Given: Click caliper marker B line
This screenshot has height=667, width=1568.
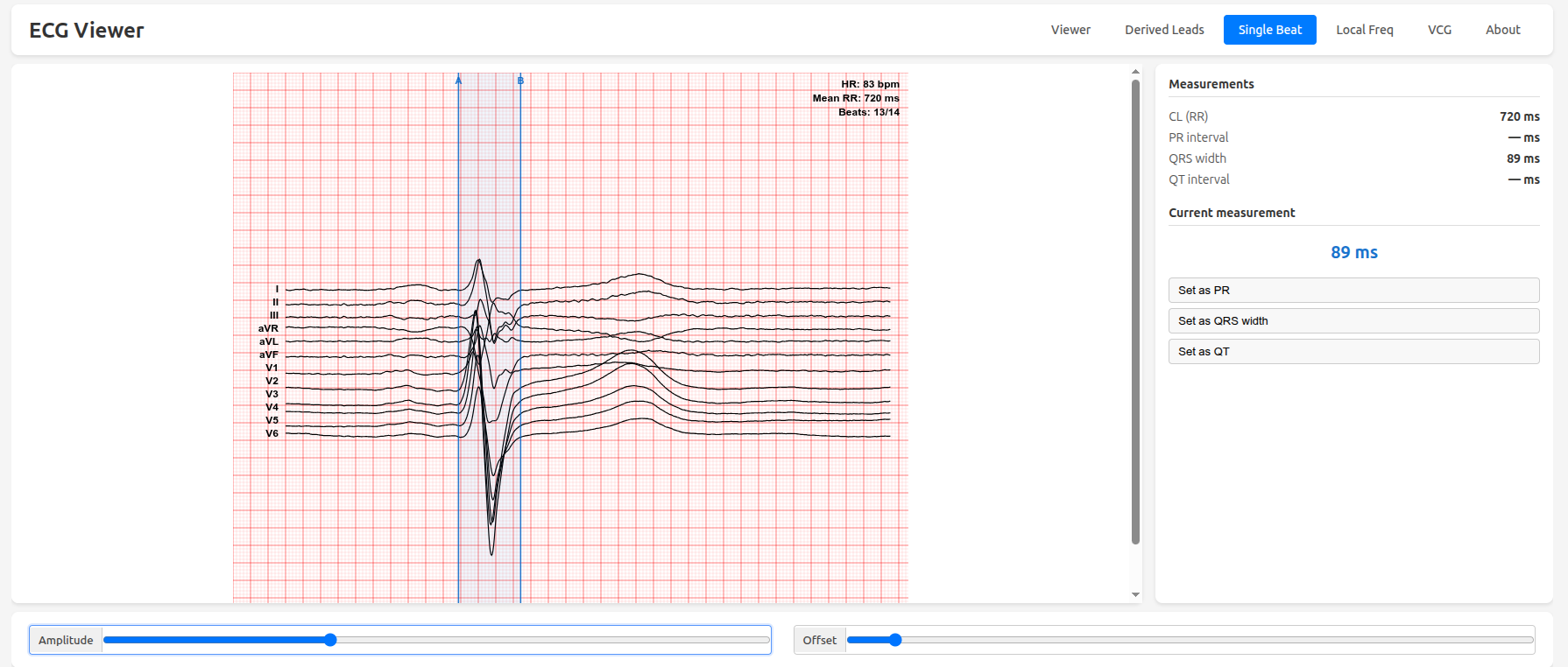Looking at the screenshot, I should click(x=520, y=337).
